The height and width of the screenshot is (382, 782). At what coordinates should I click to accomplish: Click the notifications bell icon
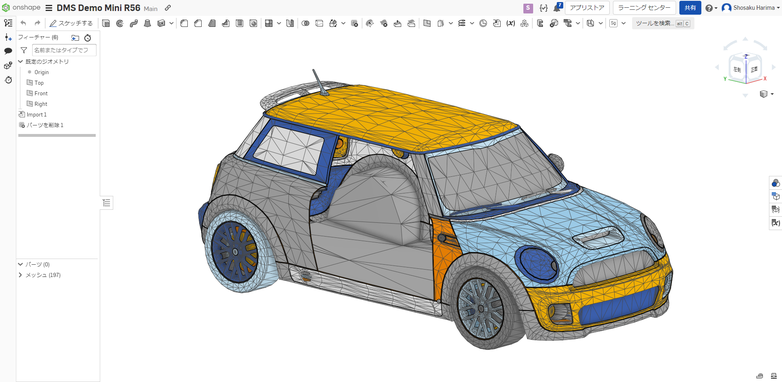pyautogui.click(x=558, y=7)
